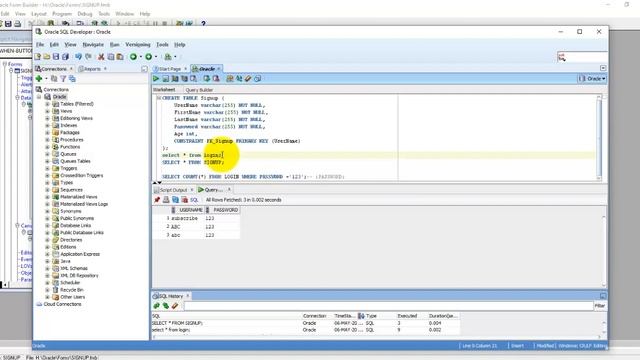The image size is (640, 360).
Task: Click the Help question mark in Forms Builder
Action: point(203,24)
